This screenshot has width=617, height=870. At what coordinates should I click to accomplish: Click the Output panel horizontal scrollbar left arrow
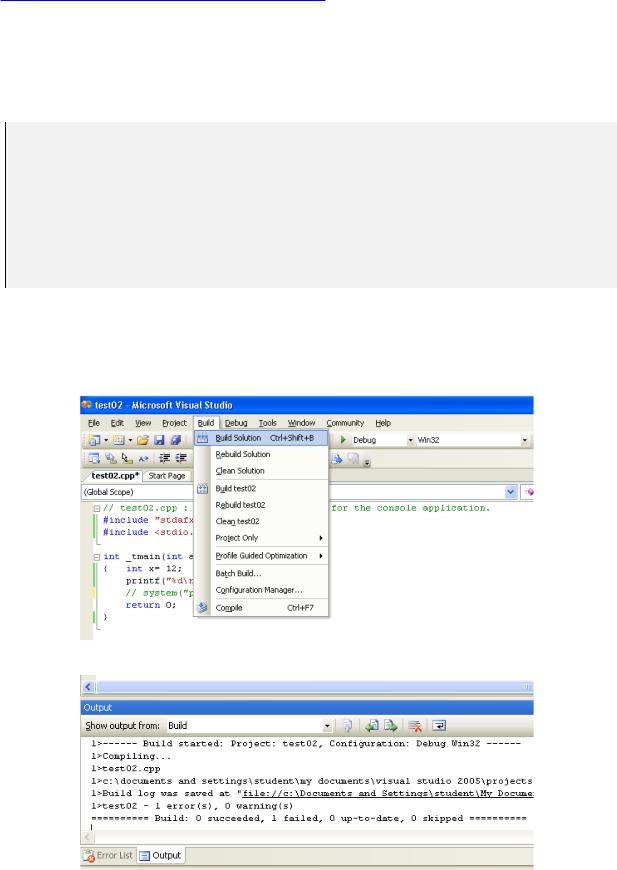(87, 837)
